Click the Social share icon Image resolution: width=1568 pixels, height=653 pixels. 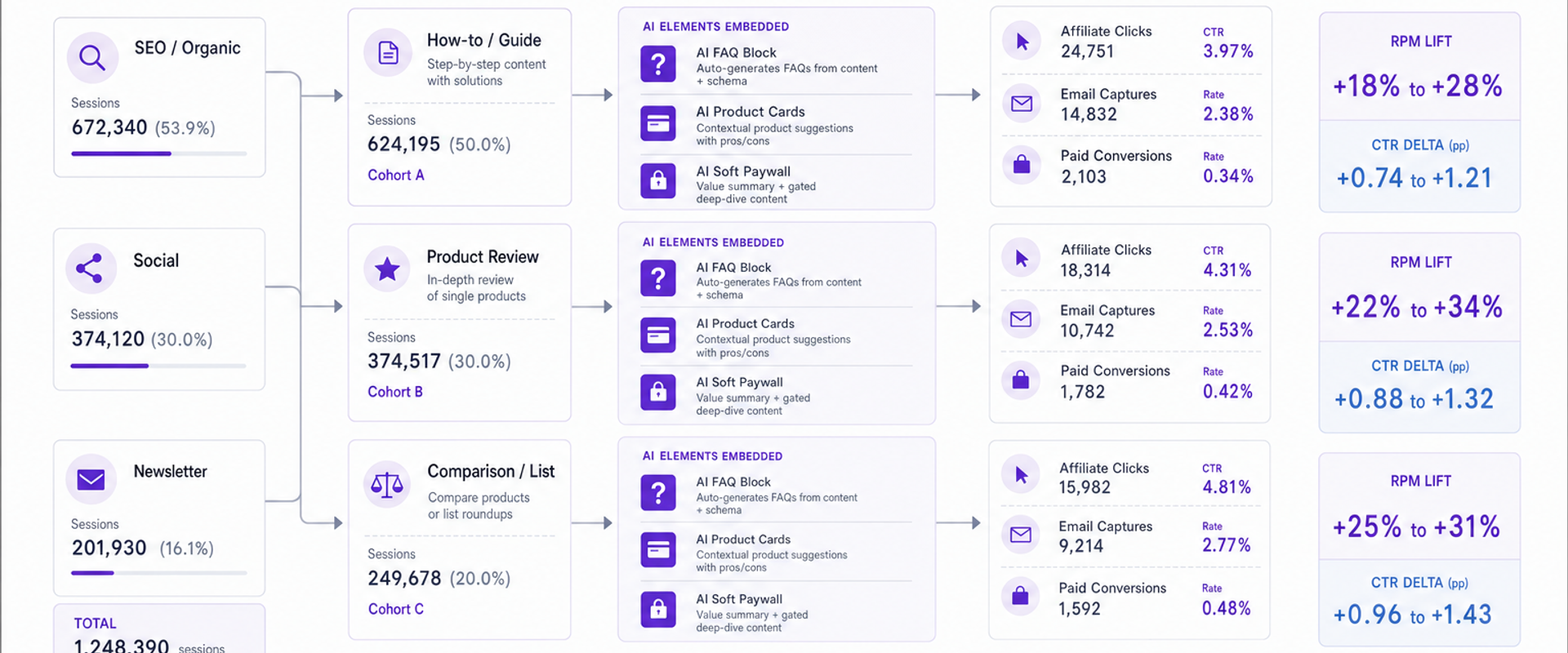[x=90, y=268]
